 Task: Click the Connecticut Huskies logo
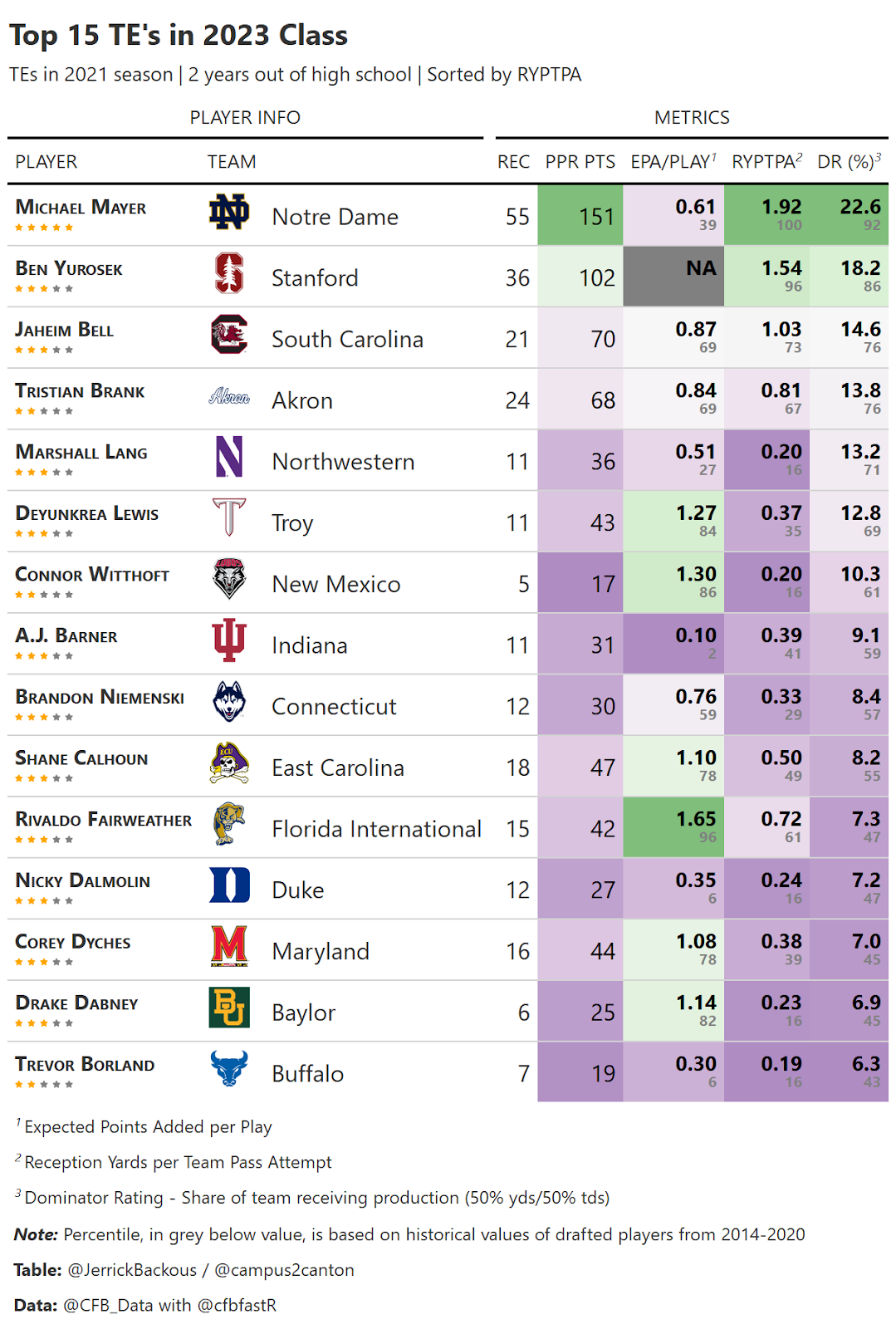[228, 702]
